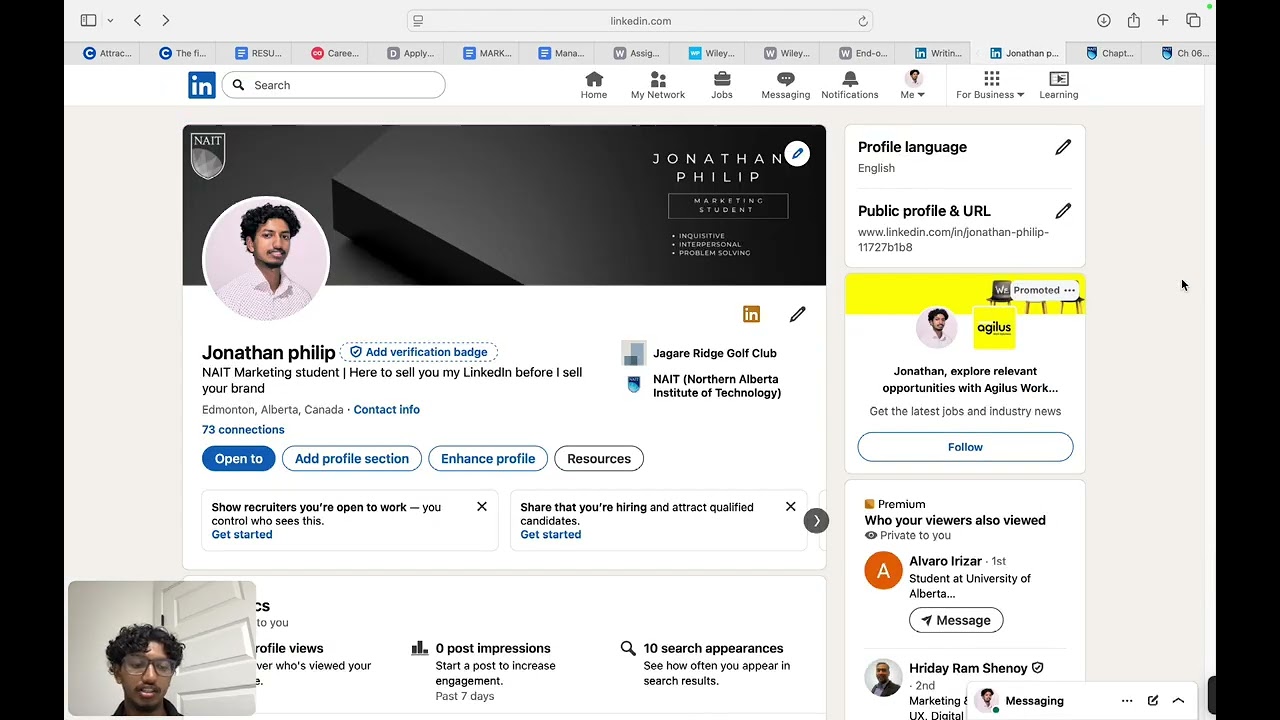This screenshot has width=1280, height=720.
Task: Open Hriday Ram Shenoy profile
Action: [x=968, y=668]
